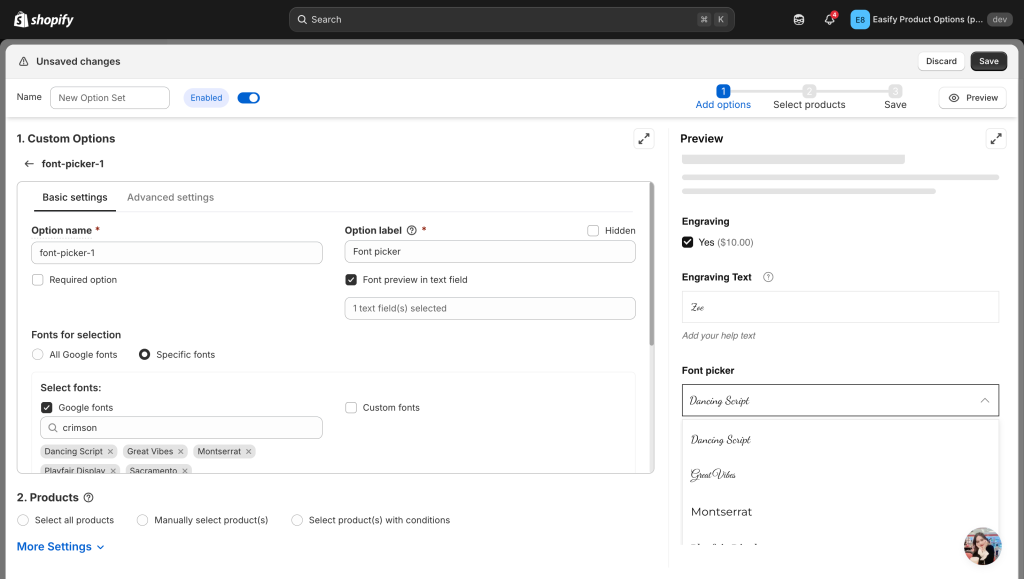Click the Shopify logo in top bar
The image size is (1024, 579).
pos(44,19)
